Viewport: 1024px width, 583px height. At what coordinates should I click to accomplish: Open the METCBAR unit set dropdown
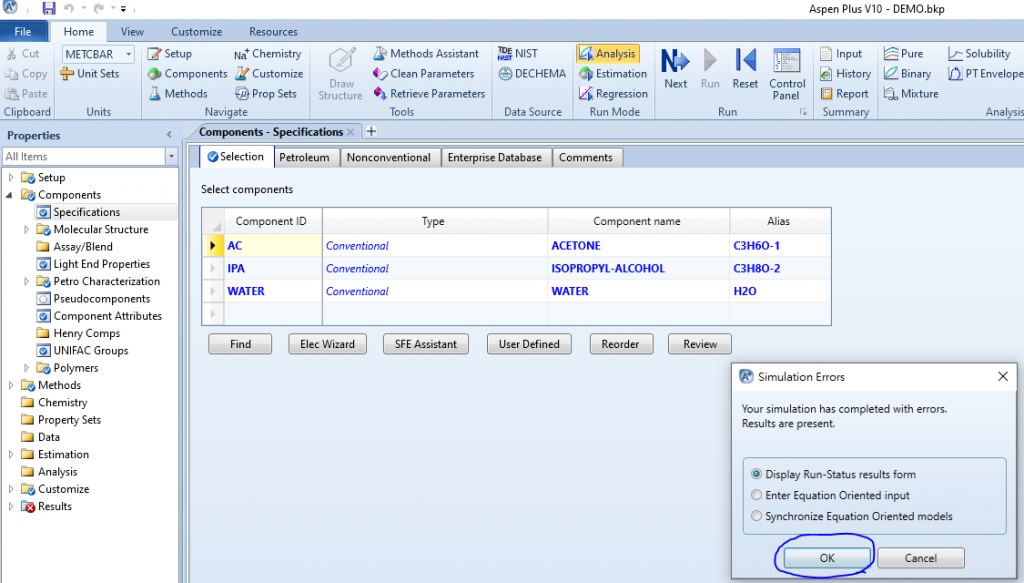point(129,54)
